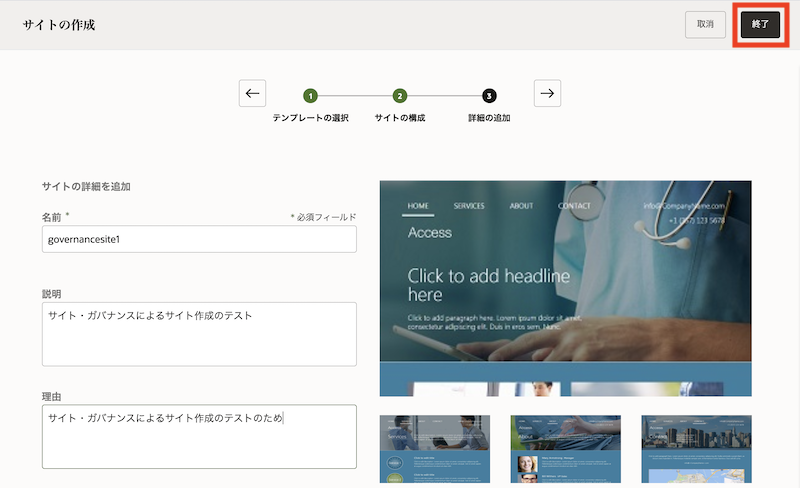Viewport: 800px width, 488px height.
Task: Select step 2 circle in wizard
Action: coord(400,96)
